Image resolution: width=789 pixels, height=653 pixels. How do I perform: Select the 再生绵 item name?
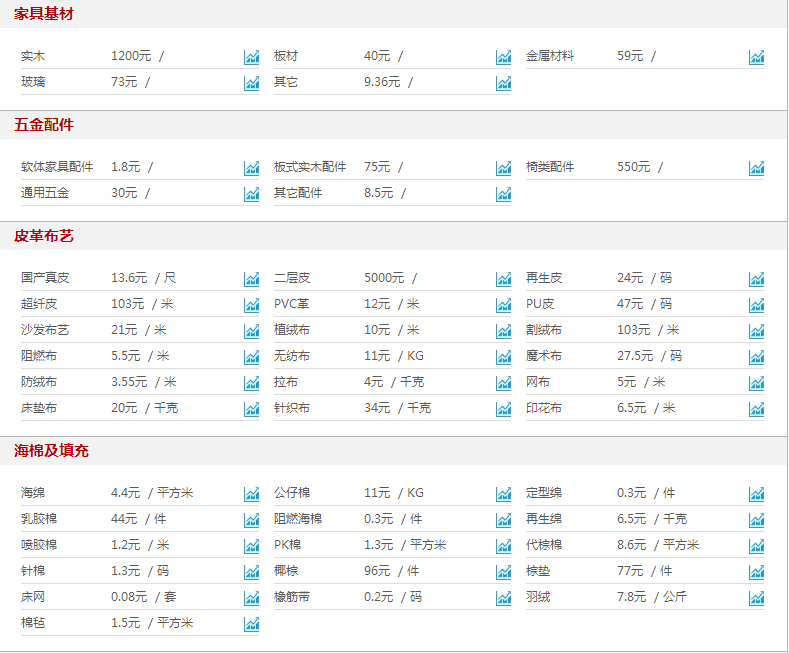pos(544,519)
